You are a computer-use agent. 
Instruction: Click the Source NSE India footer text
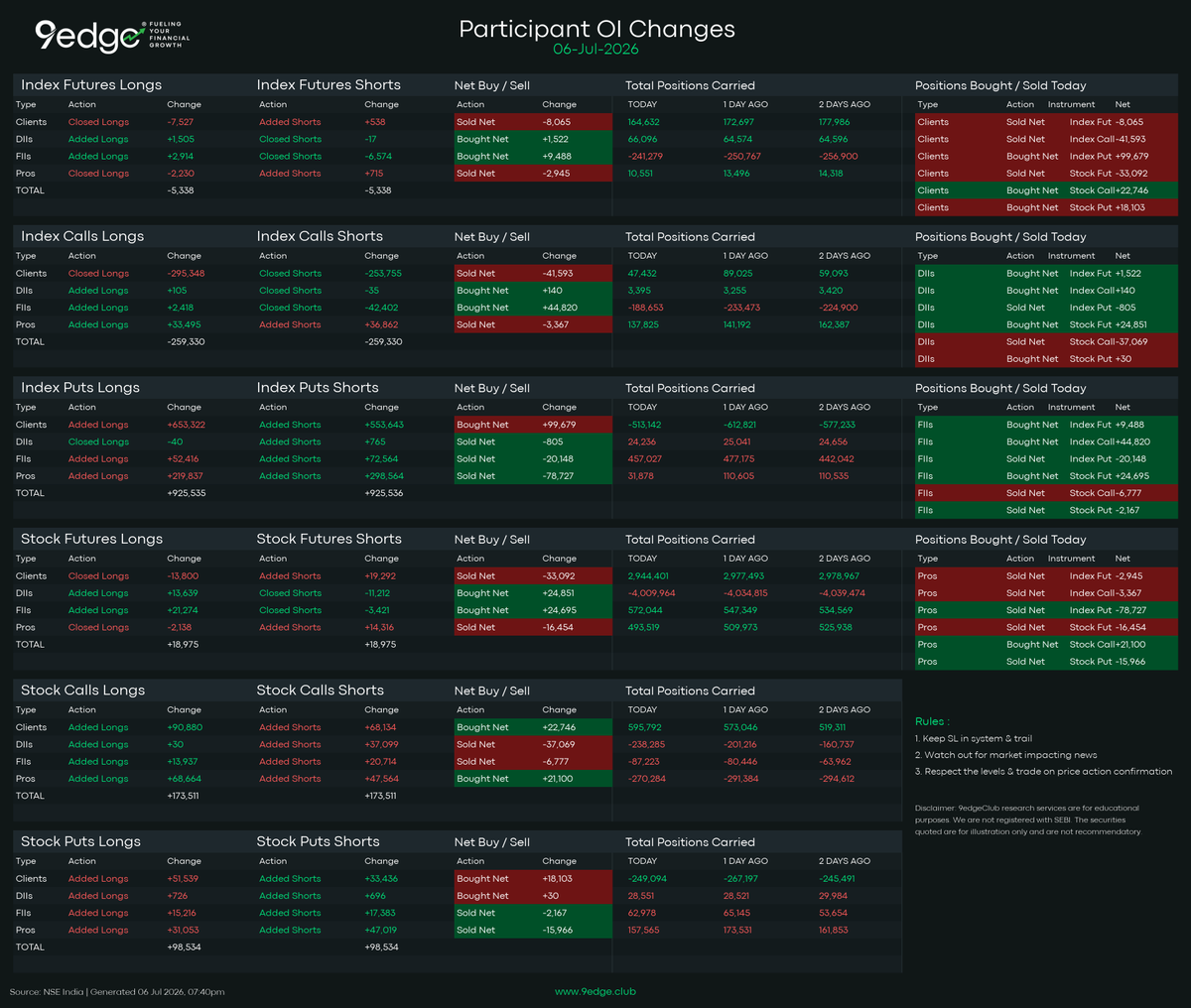pyautogui.click(x=117, y=991)
